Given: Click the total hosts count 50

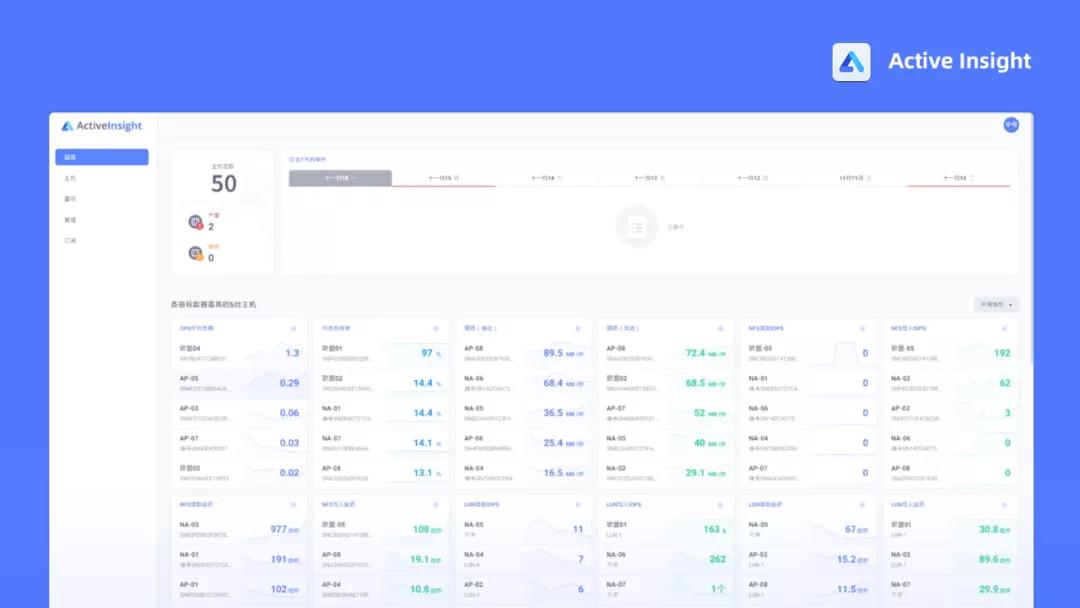Looking at the screenshot, I should click(224, 184).
